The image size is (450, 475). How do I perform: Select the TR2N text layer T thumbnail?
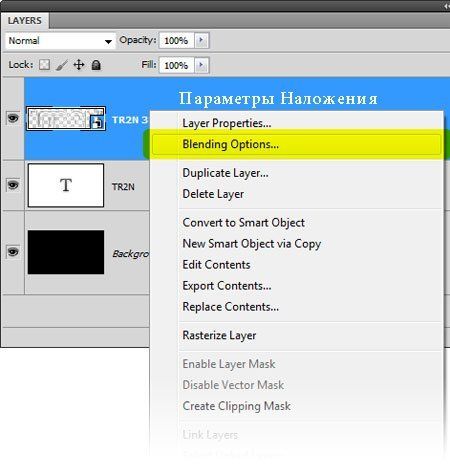coord(66,185)
